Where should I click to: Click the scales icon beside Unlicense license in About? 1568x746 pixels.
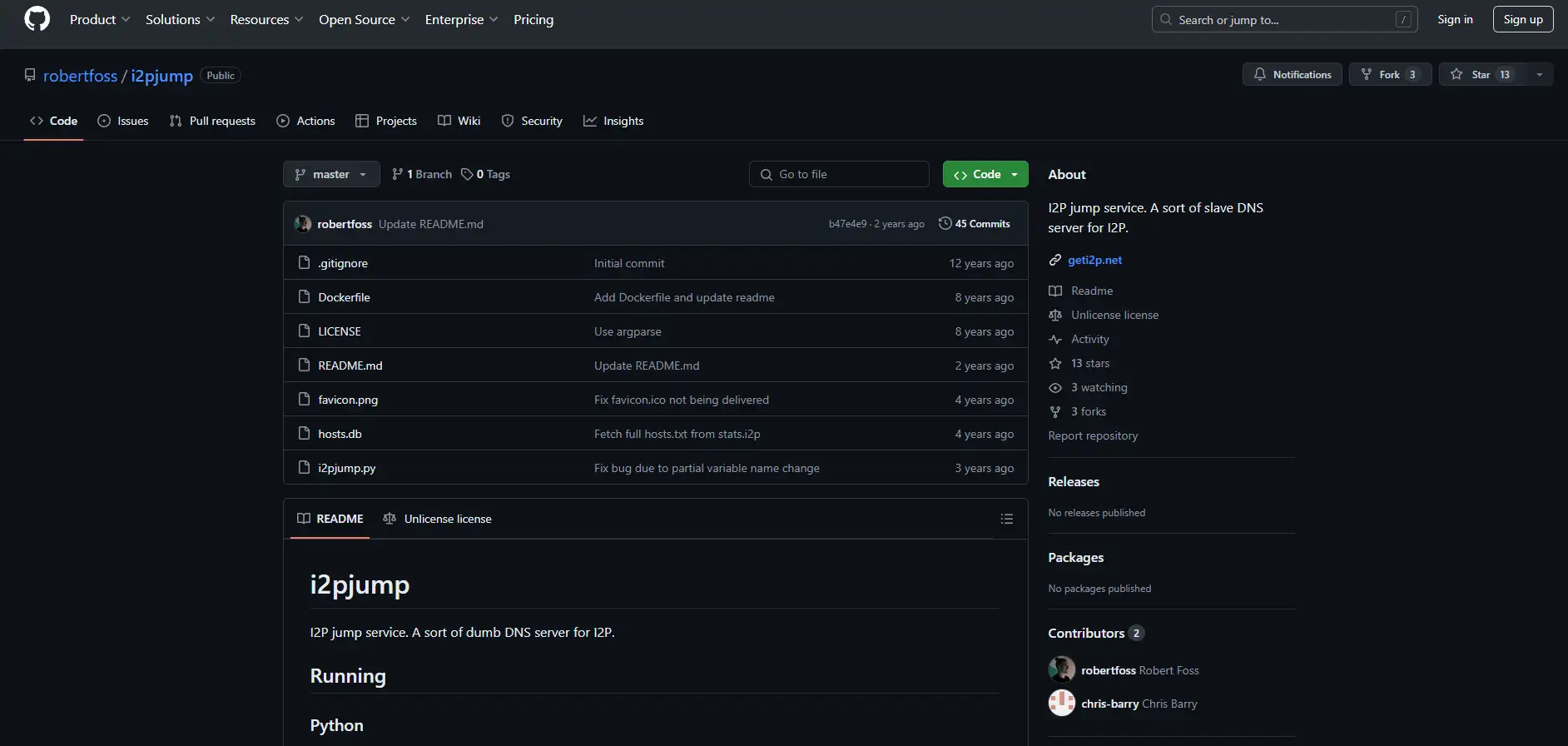coord(1055,315)
